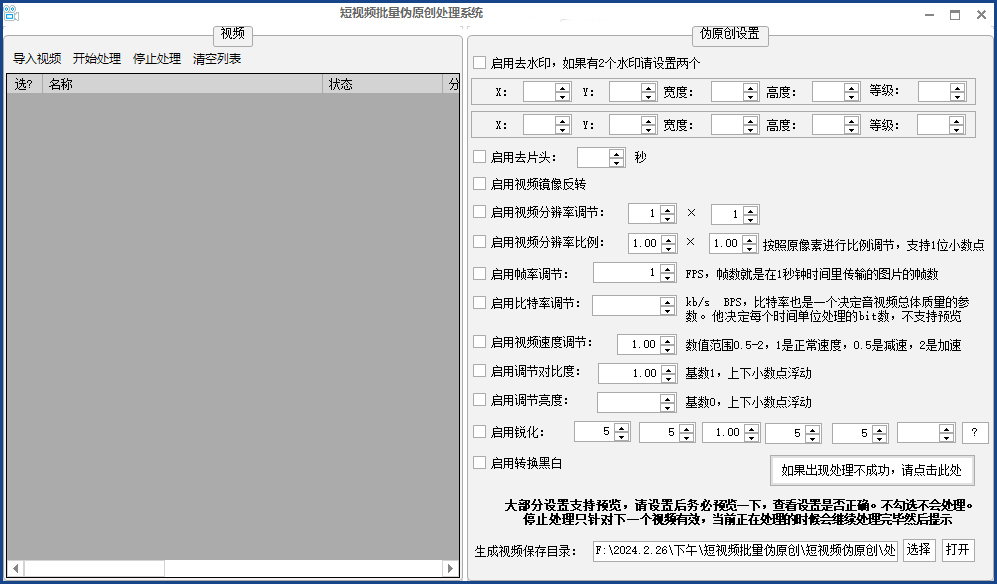Click the app camera icon in title bar

click(11, 13)
